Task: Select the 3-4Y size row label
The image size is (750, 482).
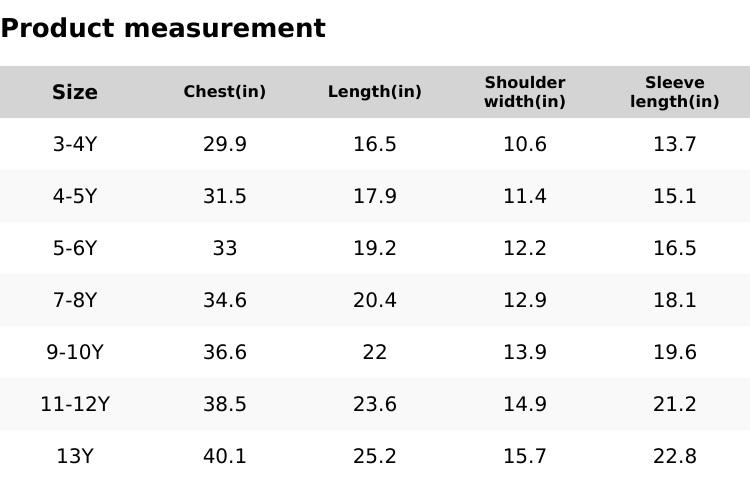Action: pyautogui.click(x=75, y=144)
